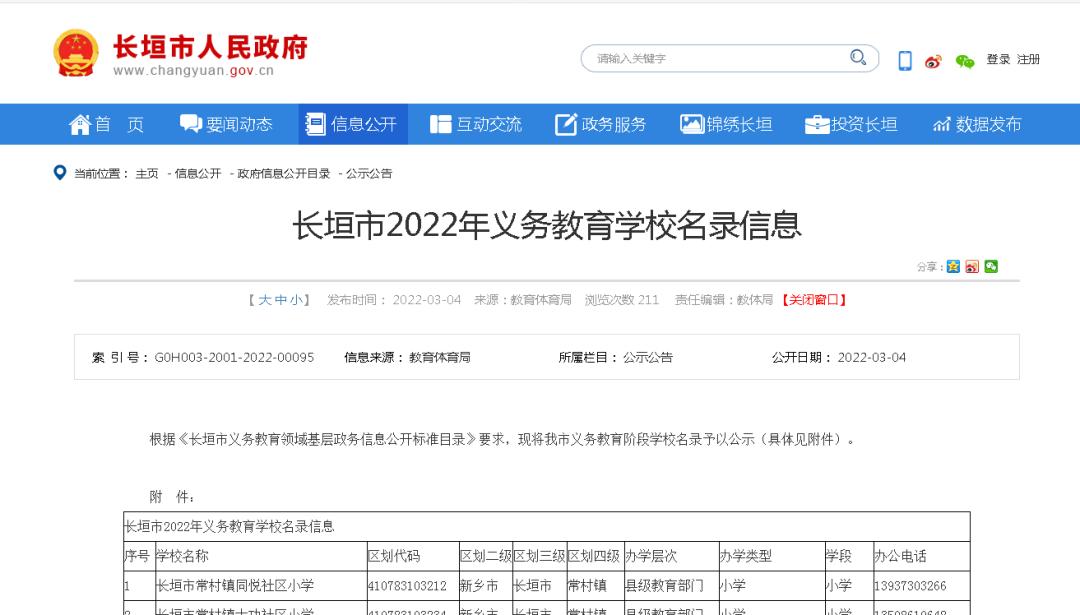
Task: Share the article via WeChat
Action: coord(991,266)
